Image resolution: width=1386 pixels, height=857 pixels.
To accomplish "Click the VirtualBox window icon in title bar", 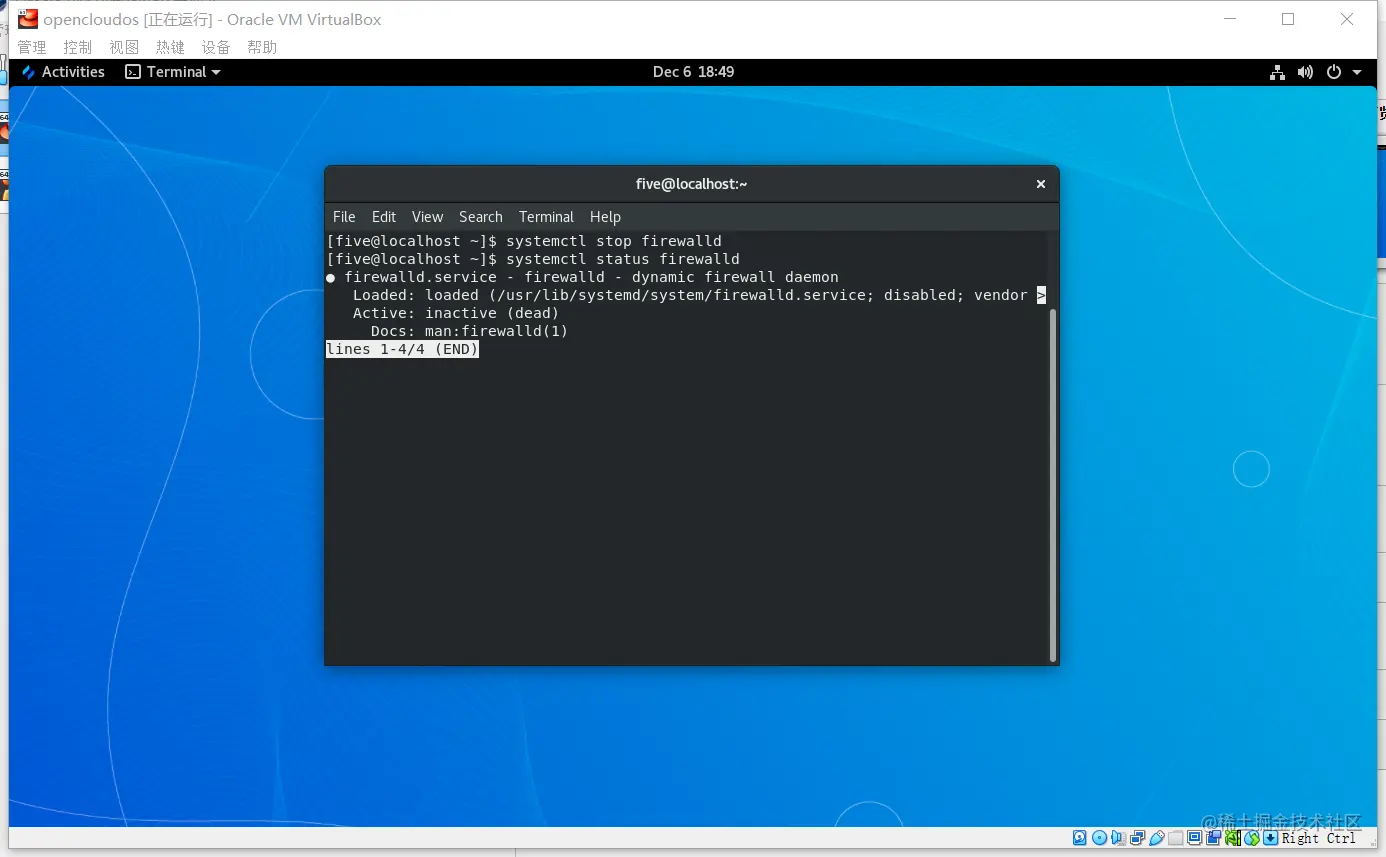I will point(28,19).
